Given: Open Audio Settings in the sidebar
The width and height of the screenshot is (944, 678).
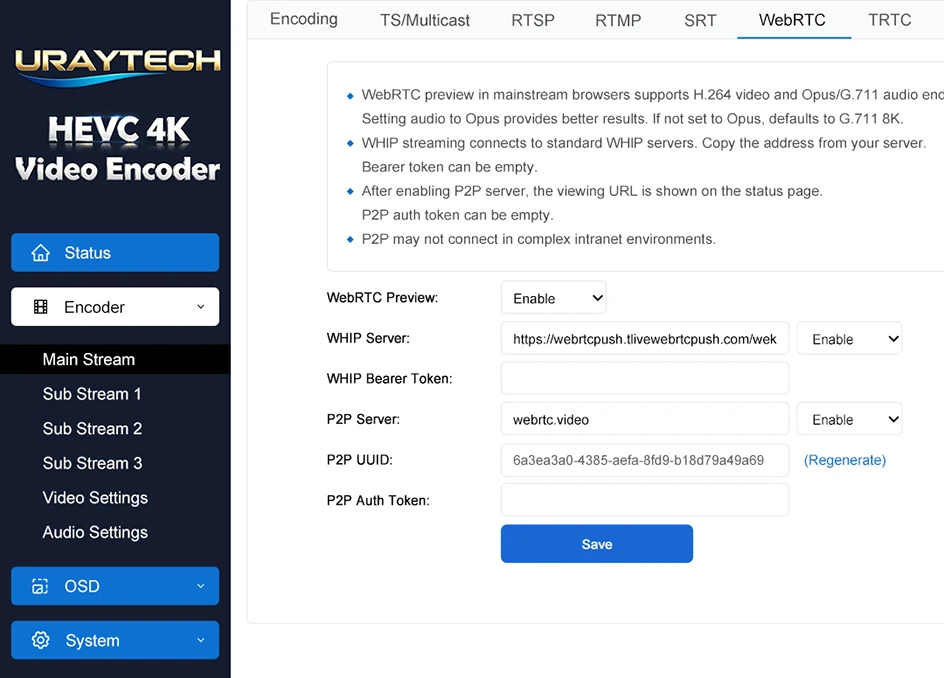Looking at the screenshot, I should click(x=95, y=533).
